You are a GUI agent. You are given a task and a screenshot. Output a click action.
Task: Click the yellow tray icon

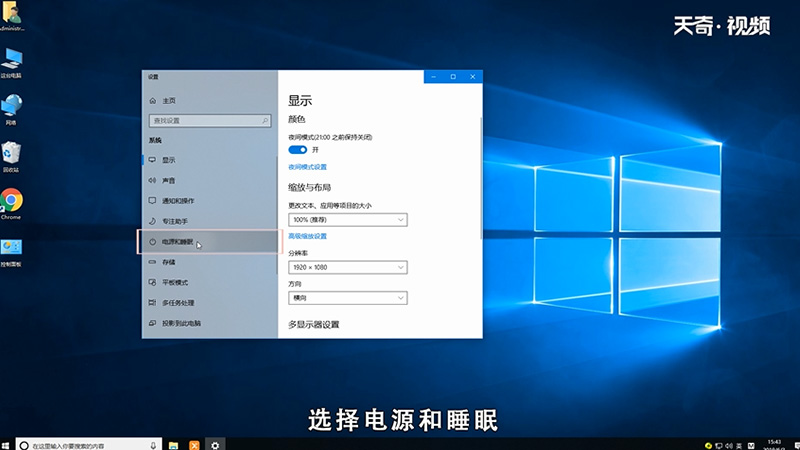pyautogui.click(x=708, y=446)
